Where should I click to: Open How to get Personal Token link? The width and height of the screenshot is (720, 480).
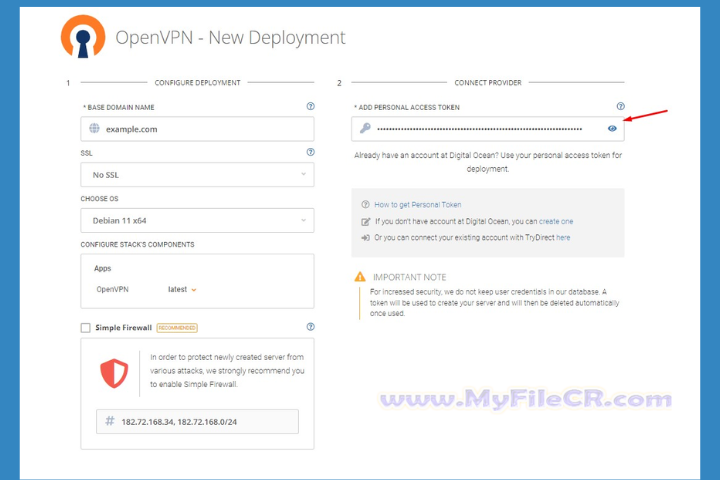coord(418,204)
